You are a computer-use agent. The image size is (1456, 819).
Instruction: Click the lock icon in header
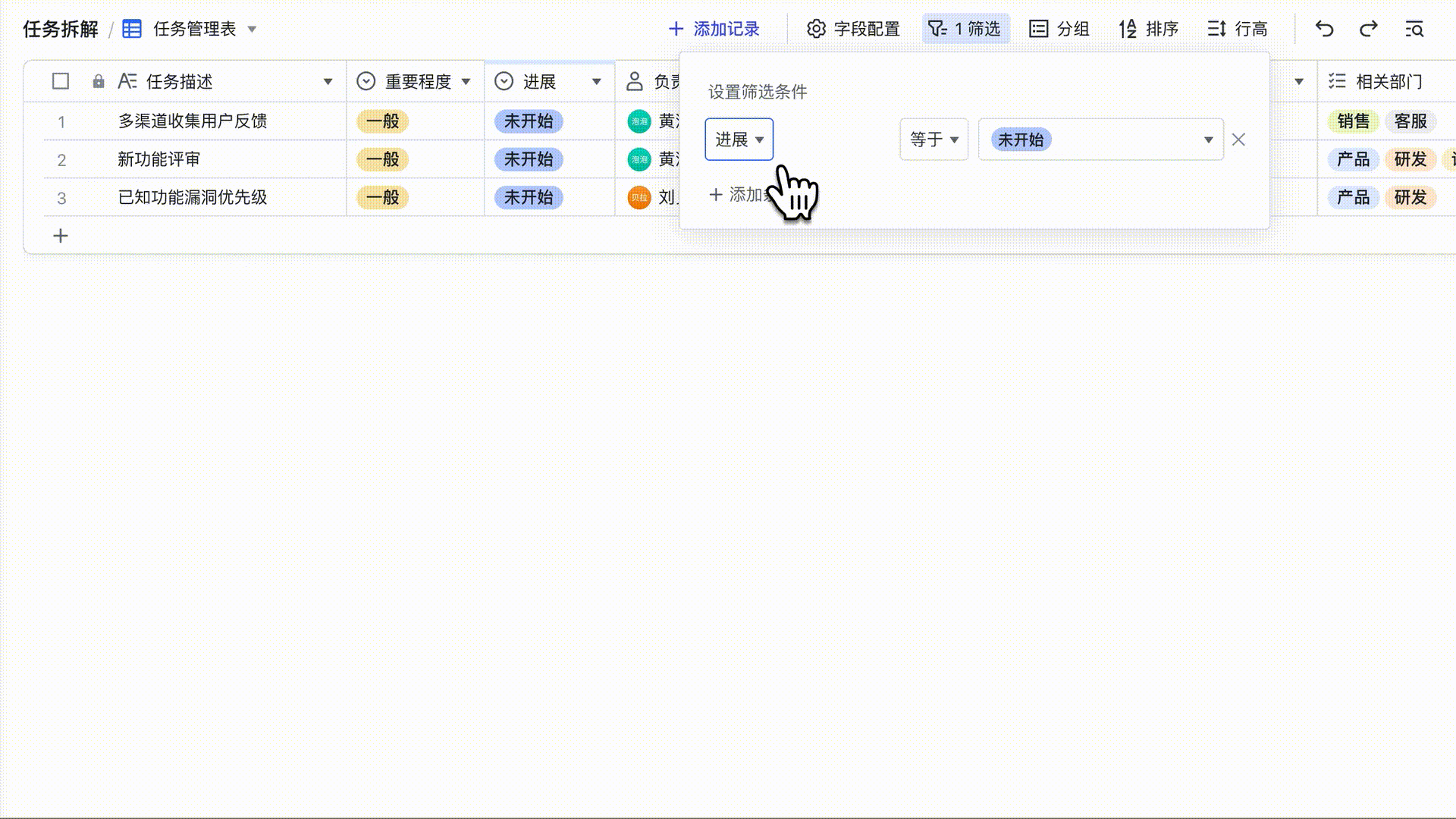(99, 81)
